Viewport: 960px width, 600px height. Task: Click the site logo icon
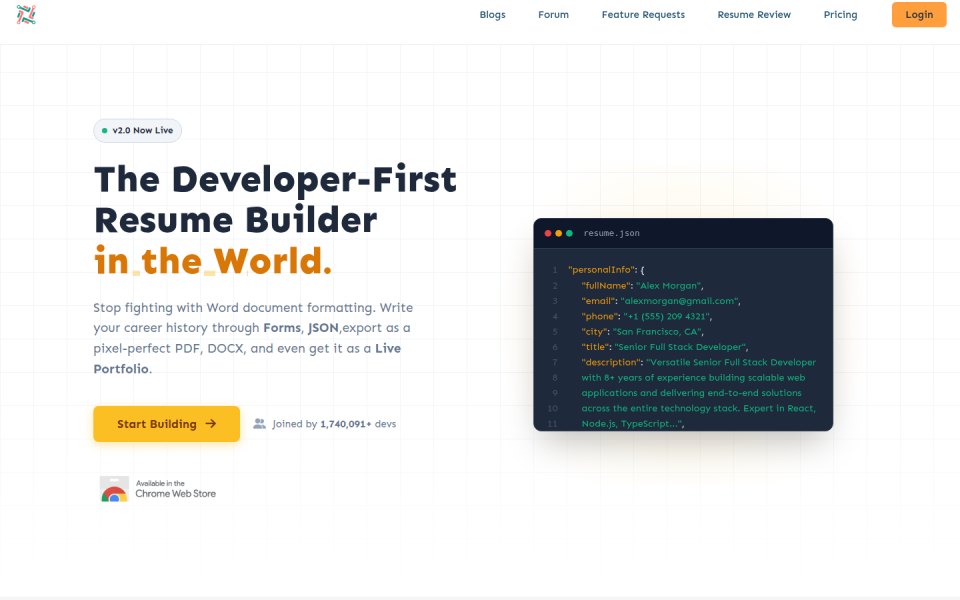pos(26,14)
